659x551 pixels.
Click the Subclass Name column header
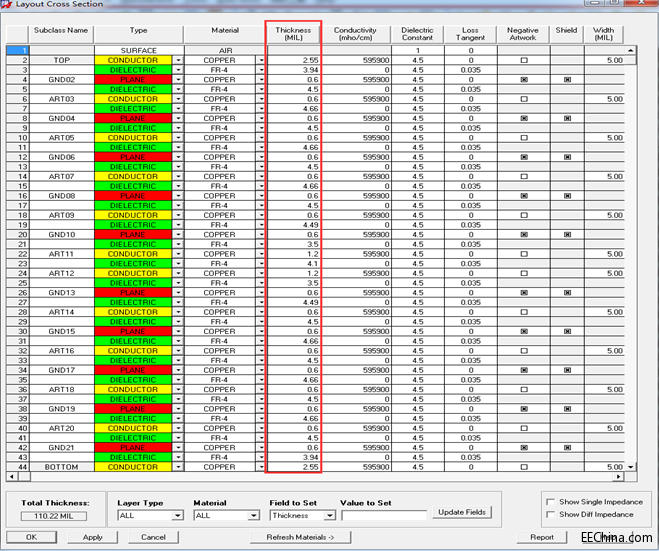pyautogui.click(x=61, y=34)
